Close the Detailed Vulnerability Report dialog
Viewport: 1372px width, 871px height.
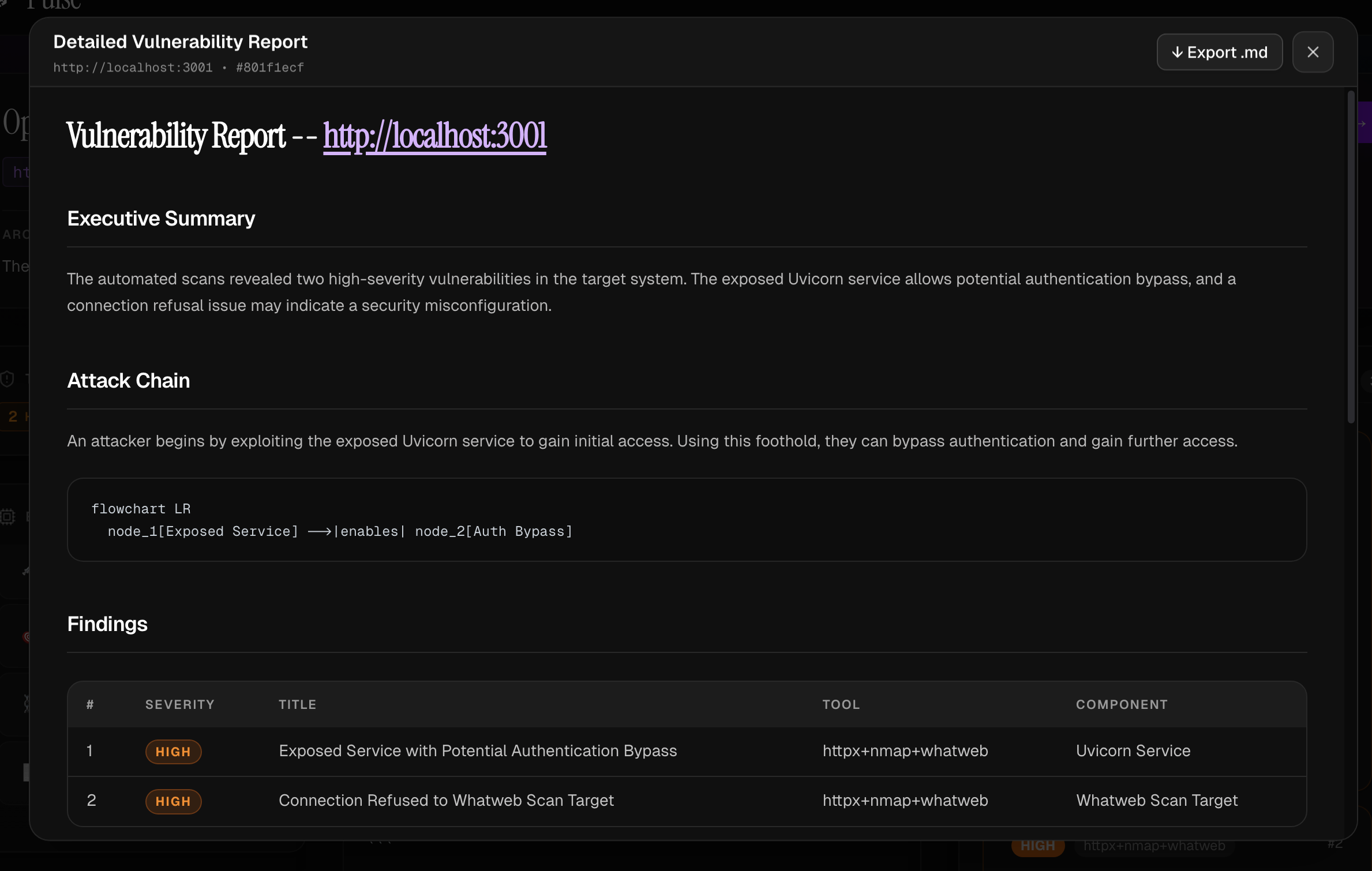[x=1313, y=52]
